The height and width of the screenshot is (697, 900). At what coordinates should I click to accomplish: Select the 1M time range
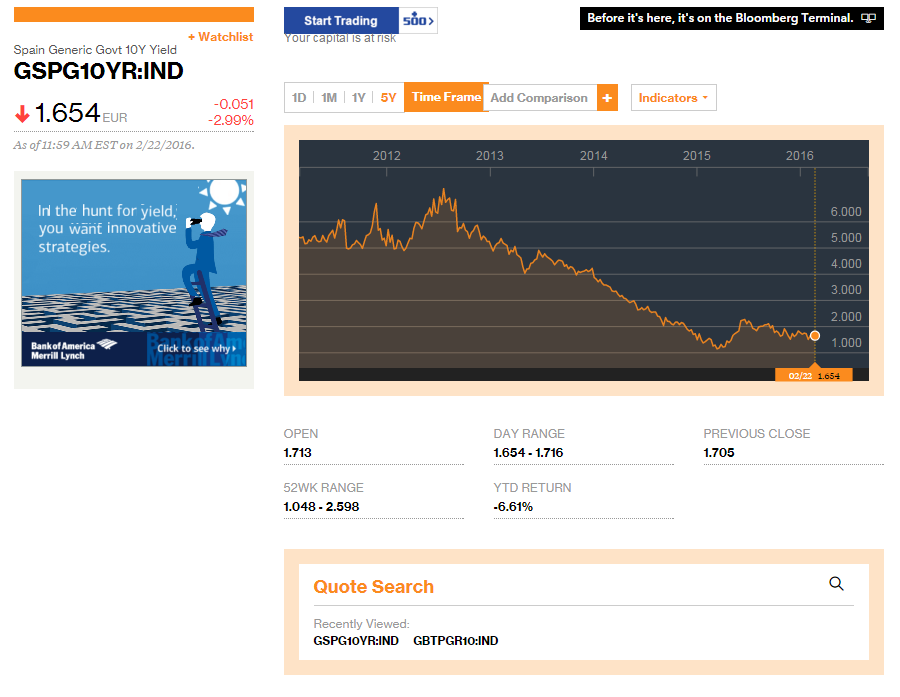tap(329, 98)
